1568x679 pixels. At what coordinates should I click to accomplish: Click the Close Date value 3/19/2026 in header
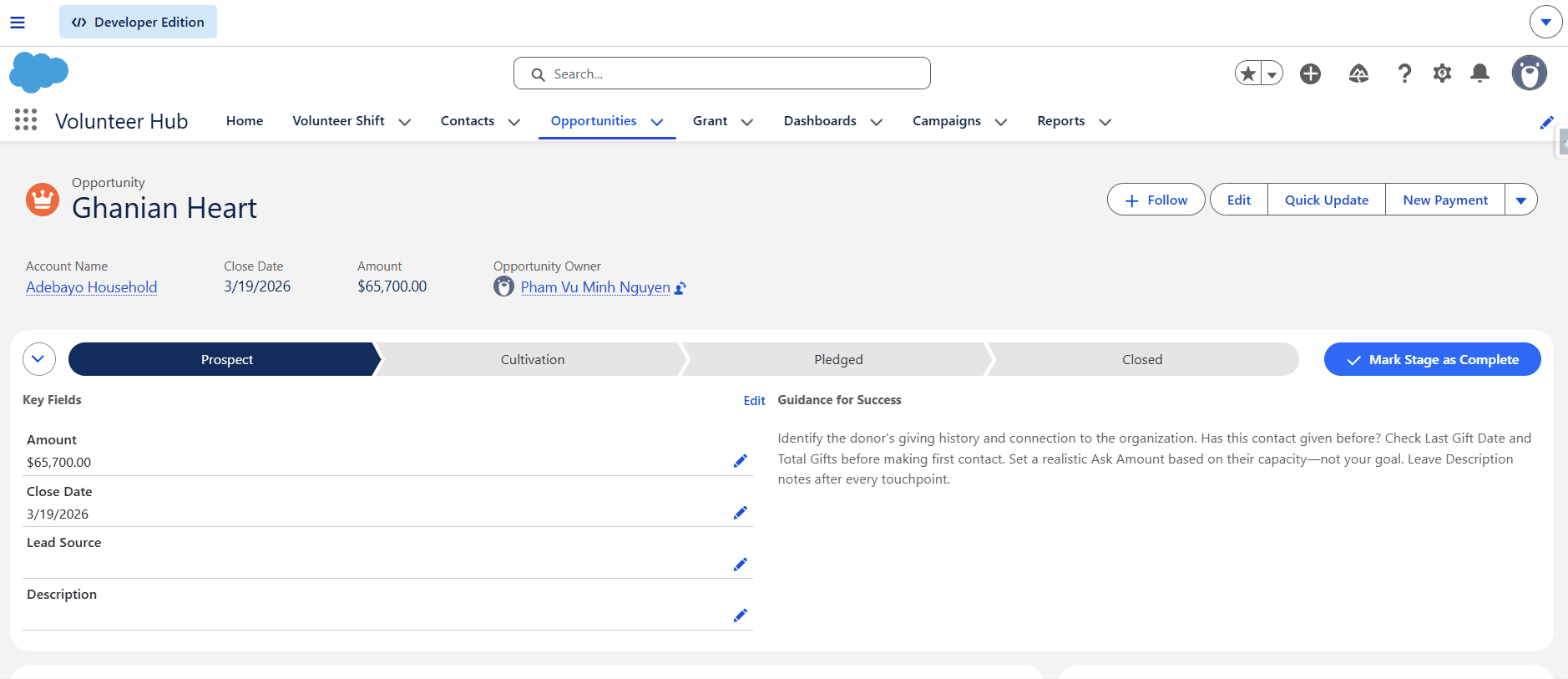(257, 286)
